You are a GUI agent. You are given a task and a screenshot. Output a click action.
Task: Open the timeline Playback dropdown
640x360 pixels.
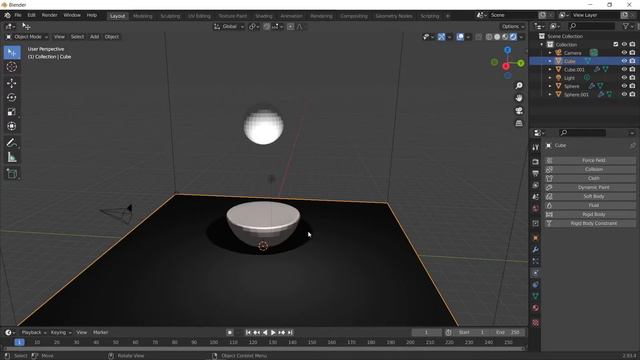tap(33, 333)
